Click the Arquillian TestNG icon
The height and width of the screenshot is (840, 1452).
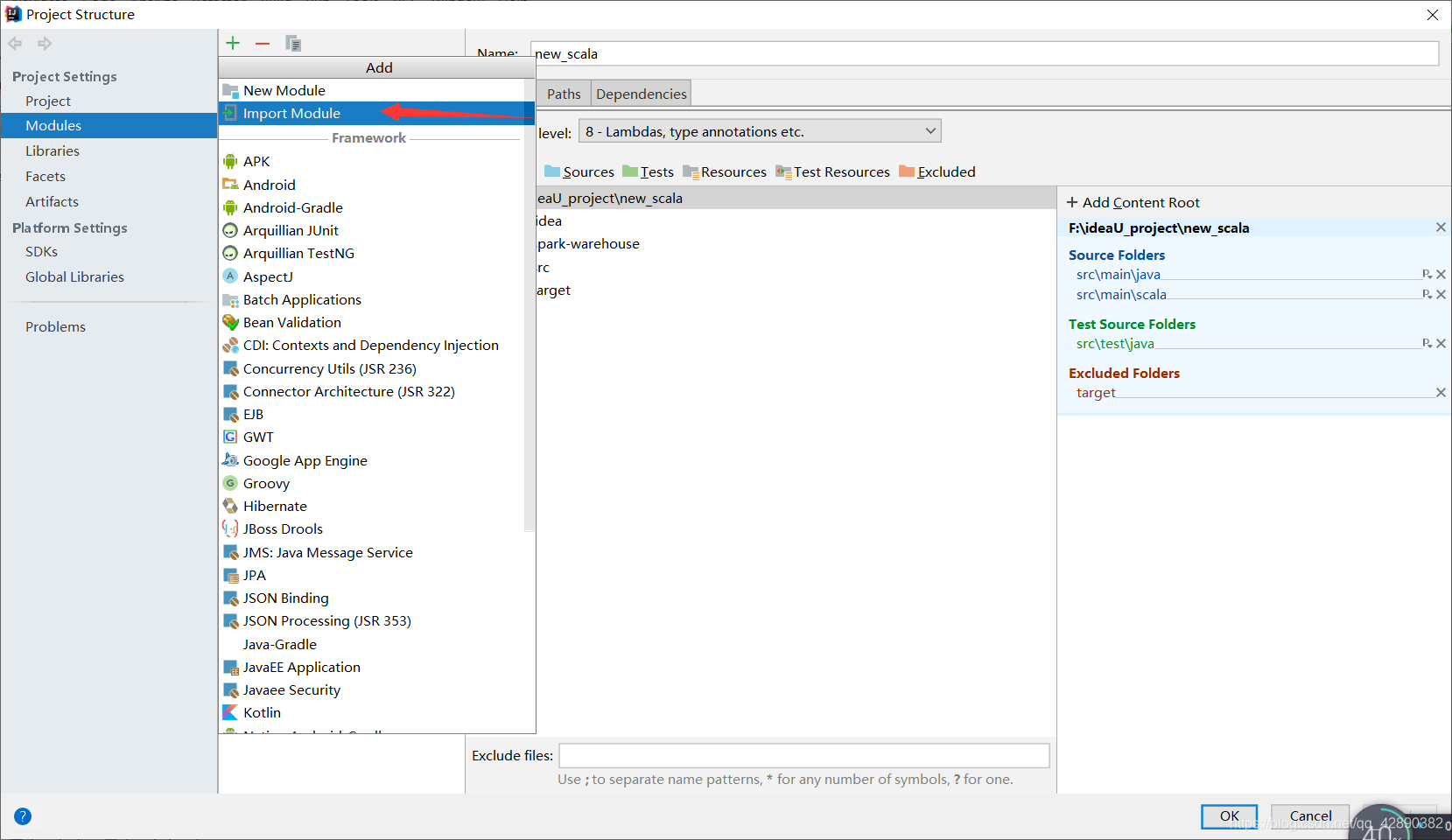(x=230, y=253)
